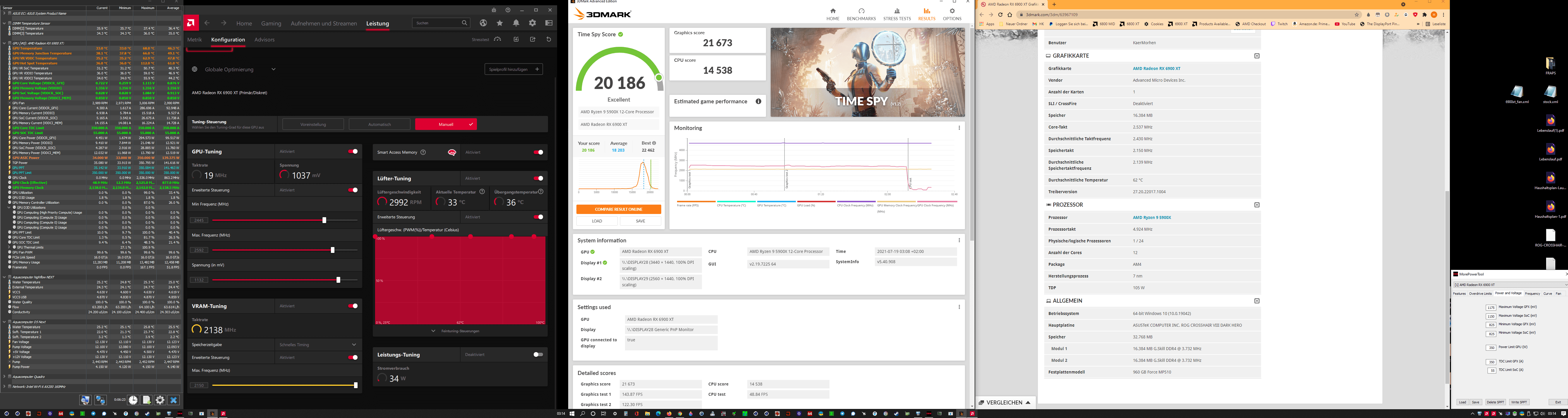Screen dimensions: 1568x418
Task: Click the LOAD button in 3DMark
Action: [597, 221]
